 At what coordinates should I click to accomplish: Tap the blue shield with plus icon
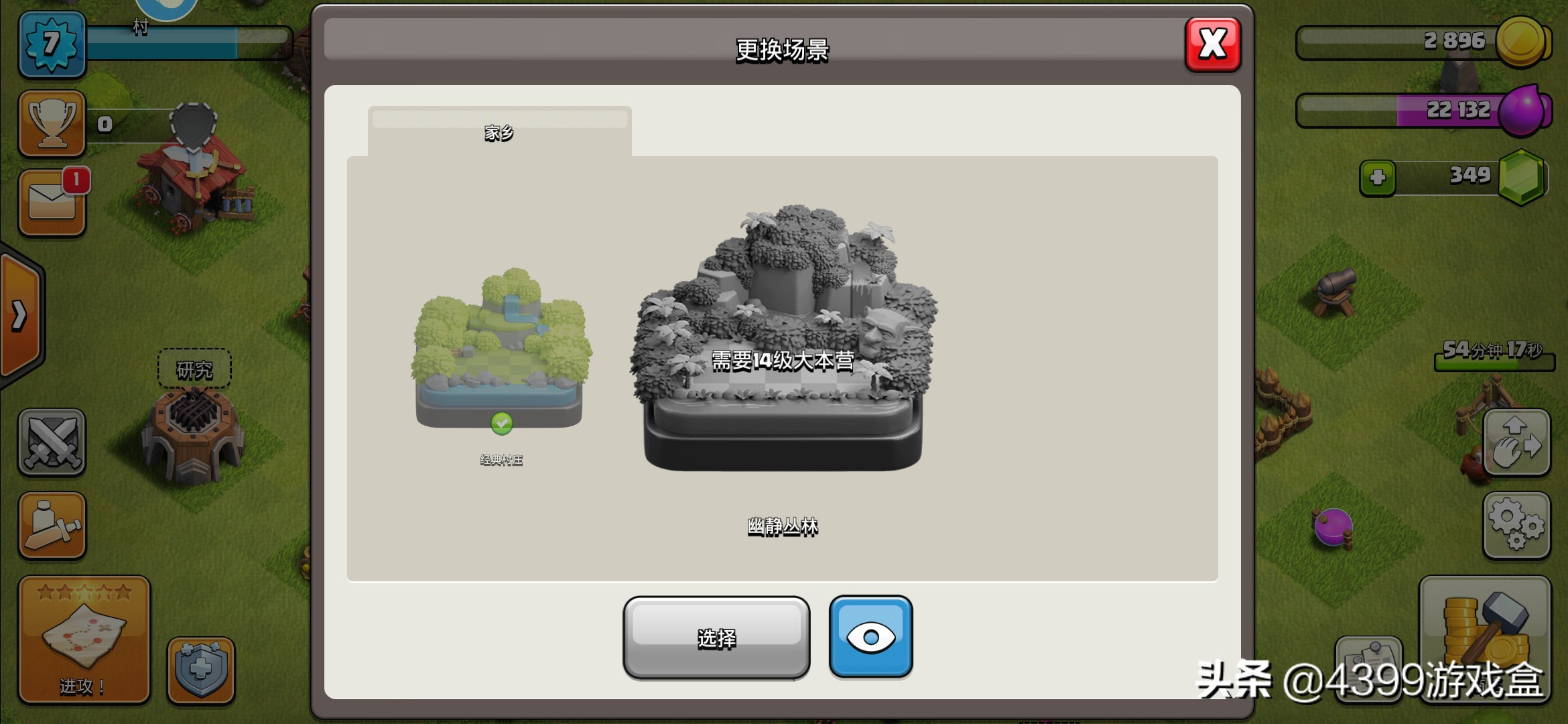[201, 671]
